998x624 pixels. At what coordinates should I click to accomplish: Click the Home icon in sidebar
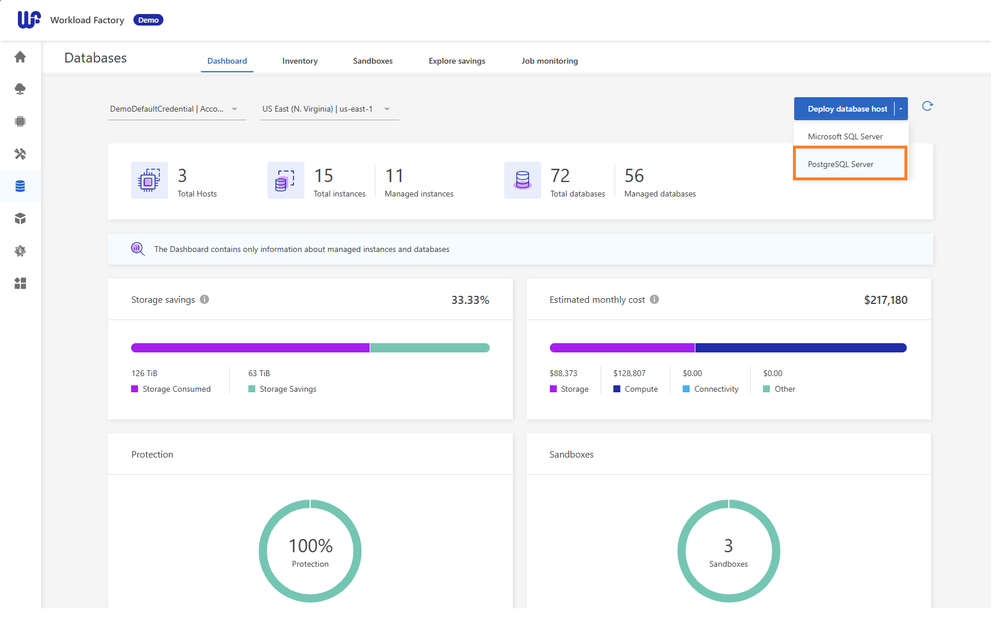click(20, 57)
